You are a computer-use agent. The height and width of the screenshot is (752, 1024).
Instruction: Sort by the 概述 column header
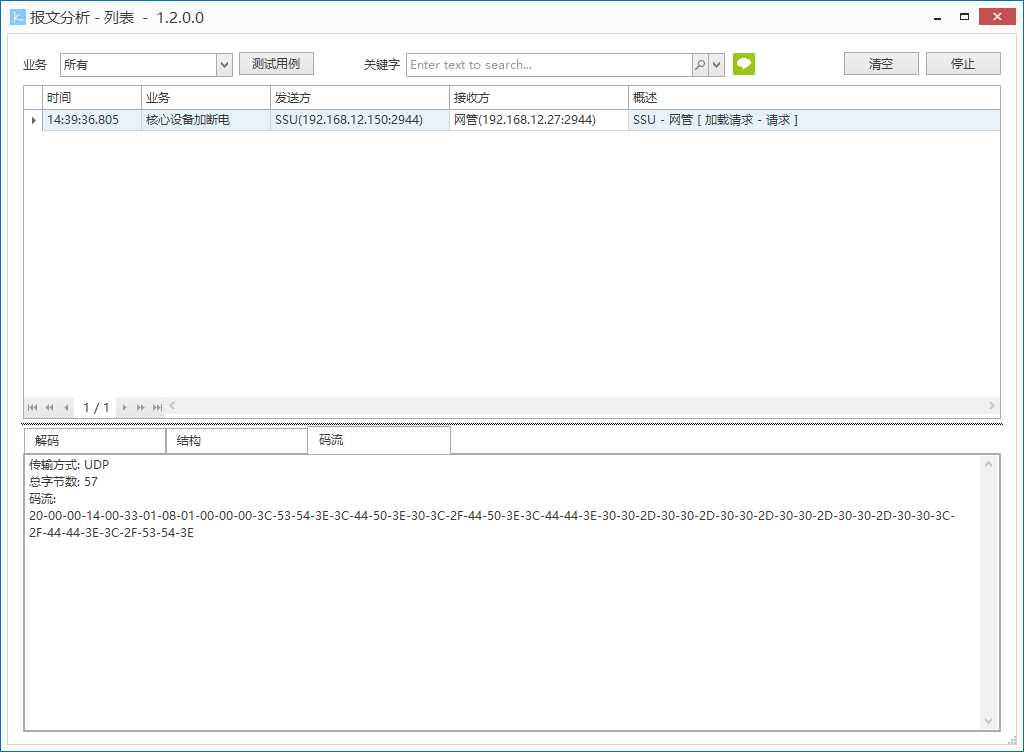click(814, 98)
